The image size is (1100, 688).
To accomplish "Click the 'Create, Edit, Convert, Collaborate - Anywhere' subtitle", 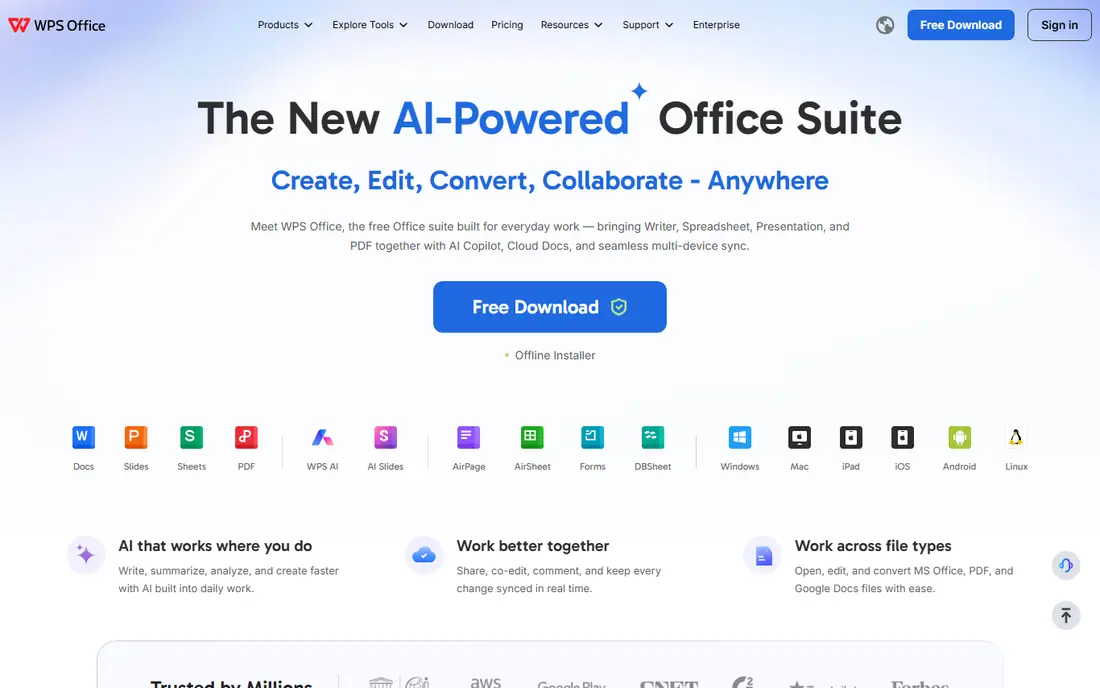I will click(549, 181).
